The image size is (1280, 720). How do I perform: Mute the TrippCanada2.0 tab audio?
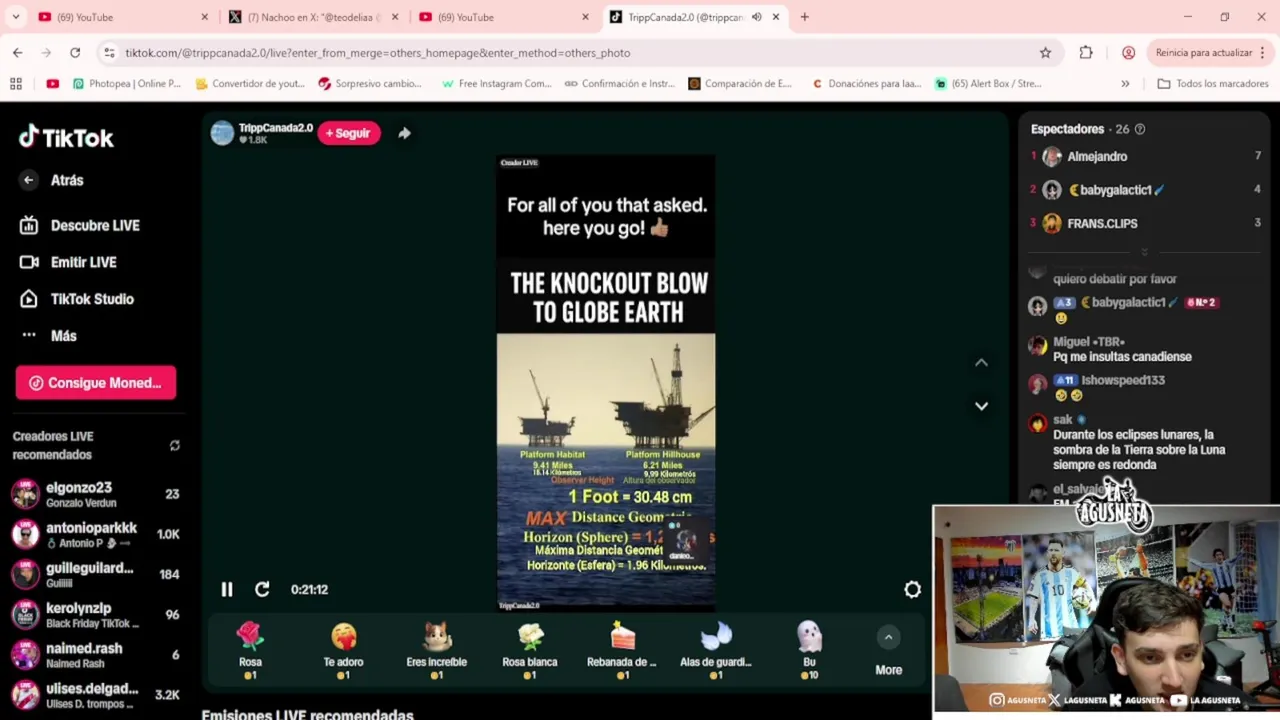756,17
